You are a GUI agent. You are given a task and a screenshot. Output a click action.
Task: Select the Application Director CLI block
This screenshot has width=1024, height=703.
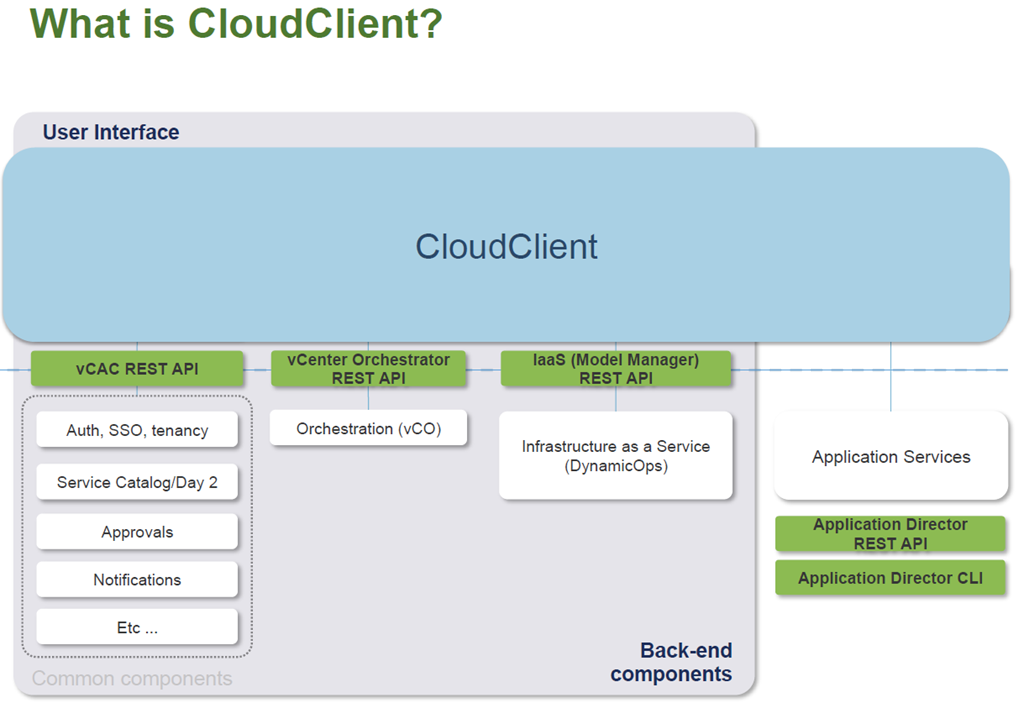(x=890, y=578)
